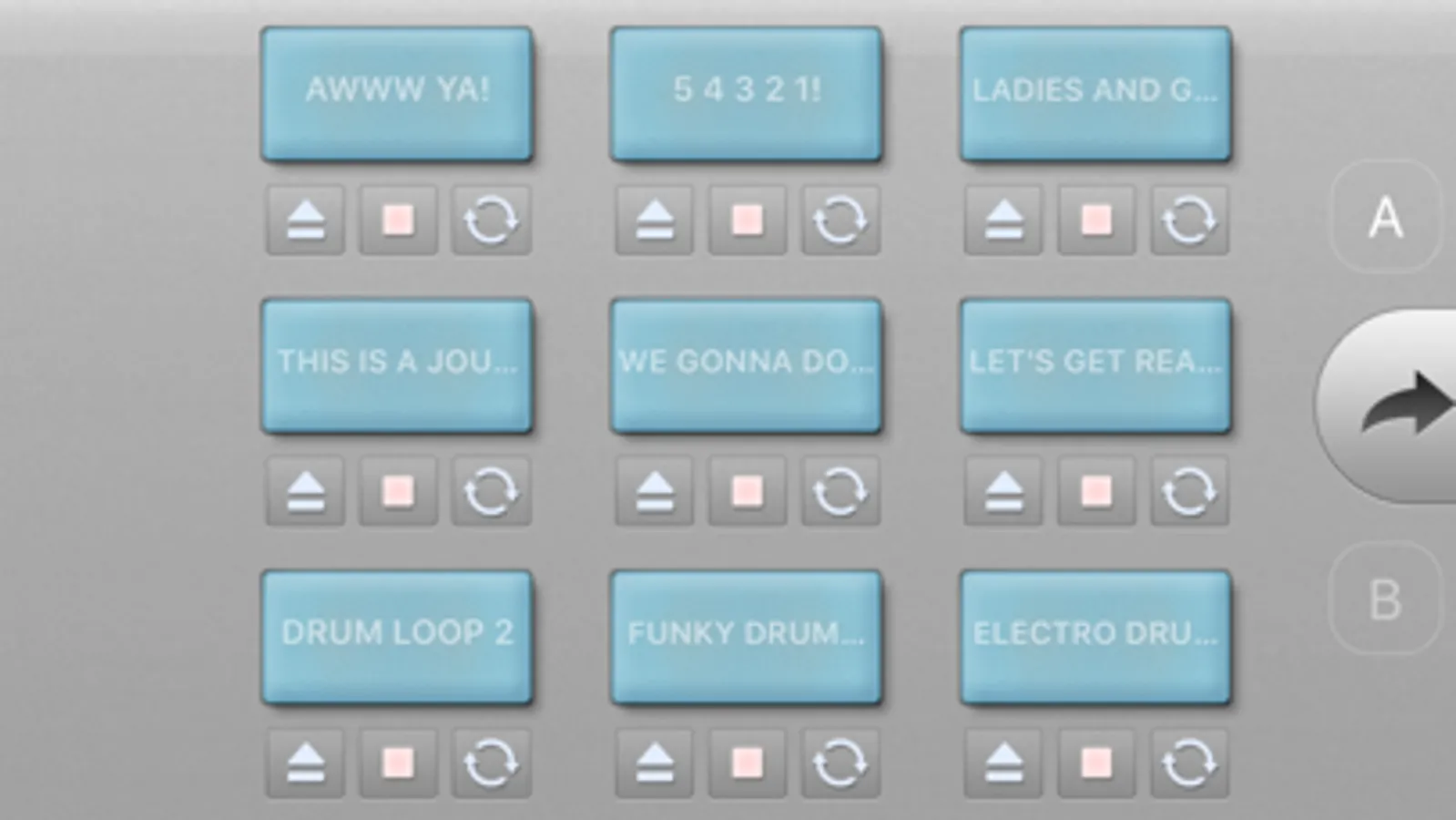The image size is (1456, 820).
Task: Trigger the DRUM LOOP 2 pad
Action: (397, 637)
